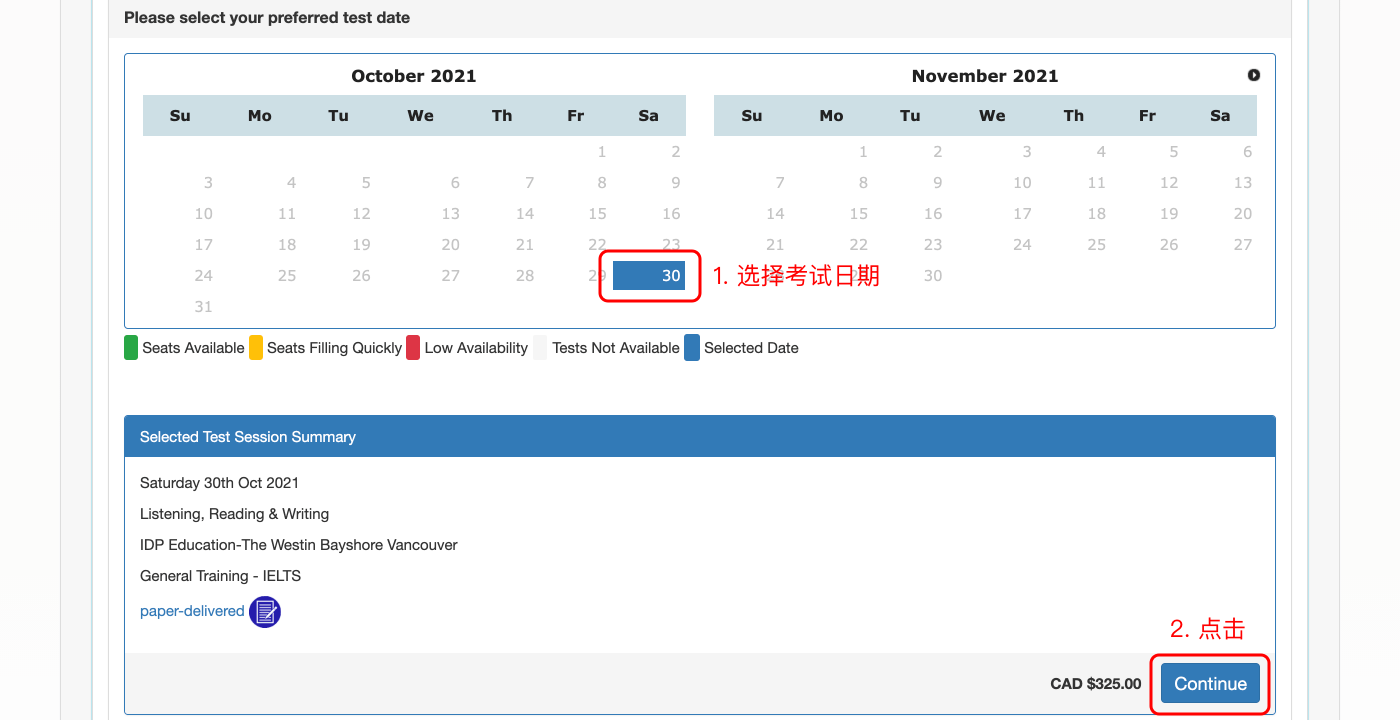Screen dimensions: 1400x720
Task: Select highlighted October 30 date
Action: [x=649, y=276]
